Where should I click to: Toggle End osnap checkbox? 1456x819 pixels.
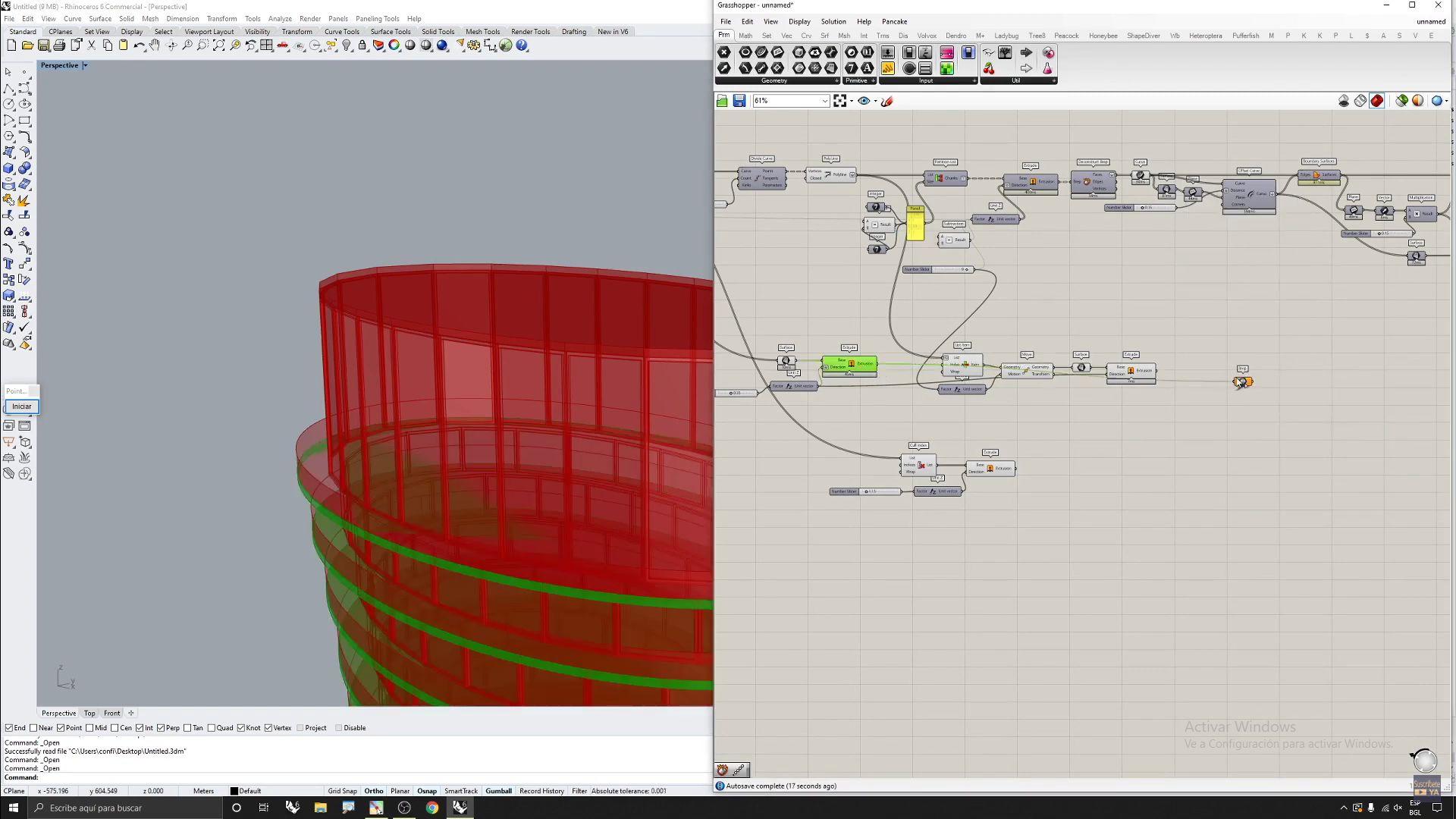[8, 728]
